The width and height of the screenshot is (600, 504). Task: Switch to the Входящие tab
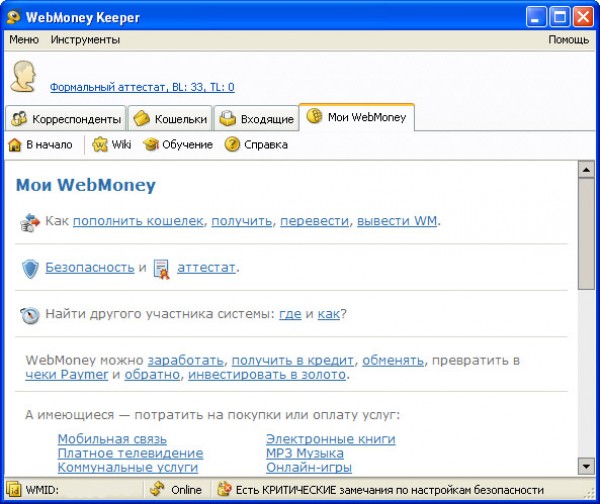[257, 119]
